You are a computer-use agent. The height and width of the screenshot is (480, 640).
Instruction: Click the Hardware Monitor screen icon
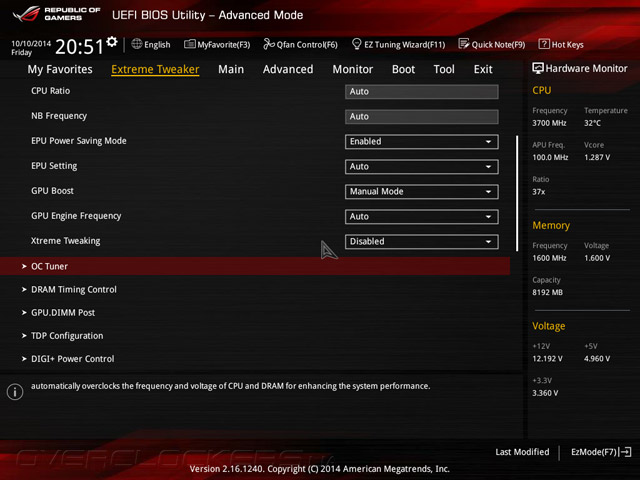point(538,69)
